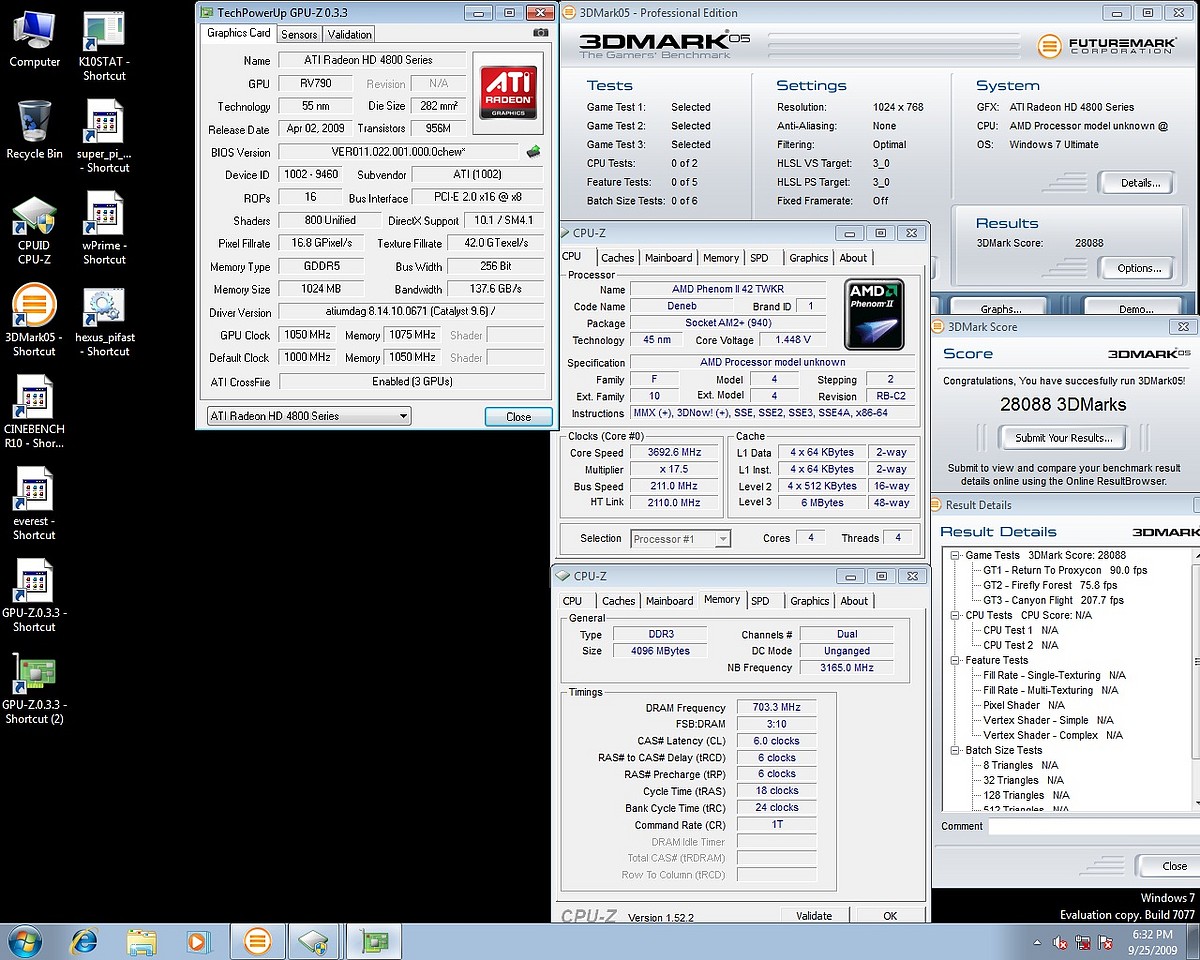Open About tab in lower CPU-Z window
The height and width of the screenshot is (960, 1200).
coord(854,601)
